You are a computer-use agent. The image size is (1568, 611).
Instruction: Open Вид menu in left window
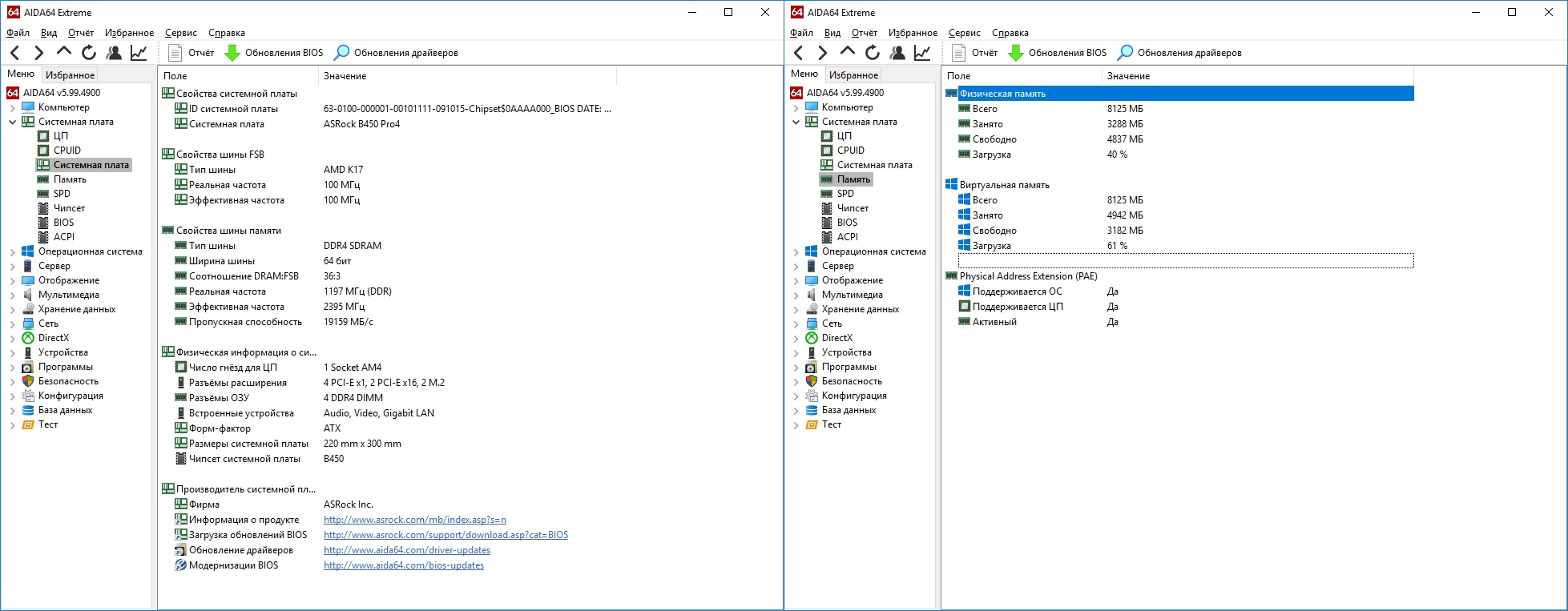pos(49,33)
